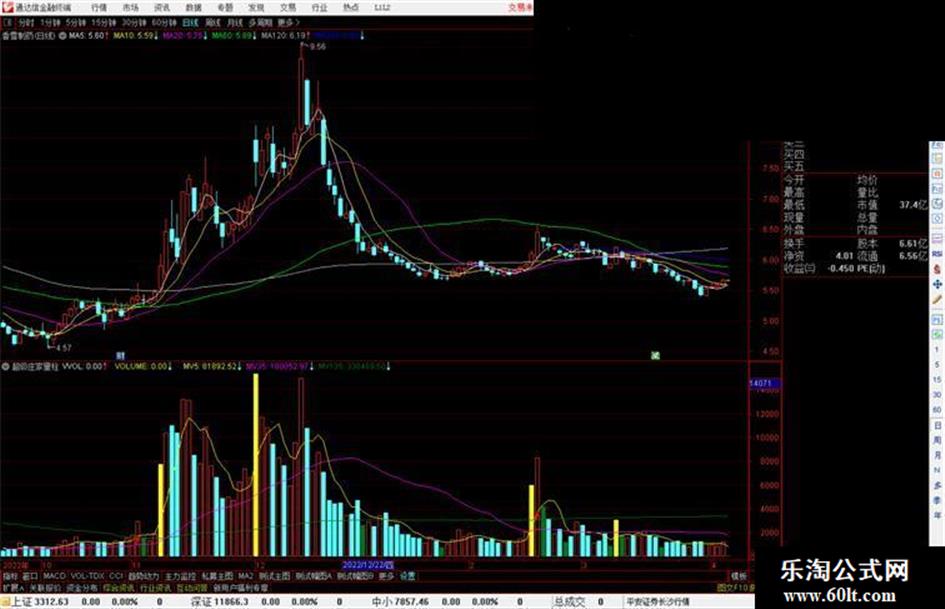Click sidebar 多 multi-period icon

(x=937, y=485)
